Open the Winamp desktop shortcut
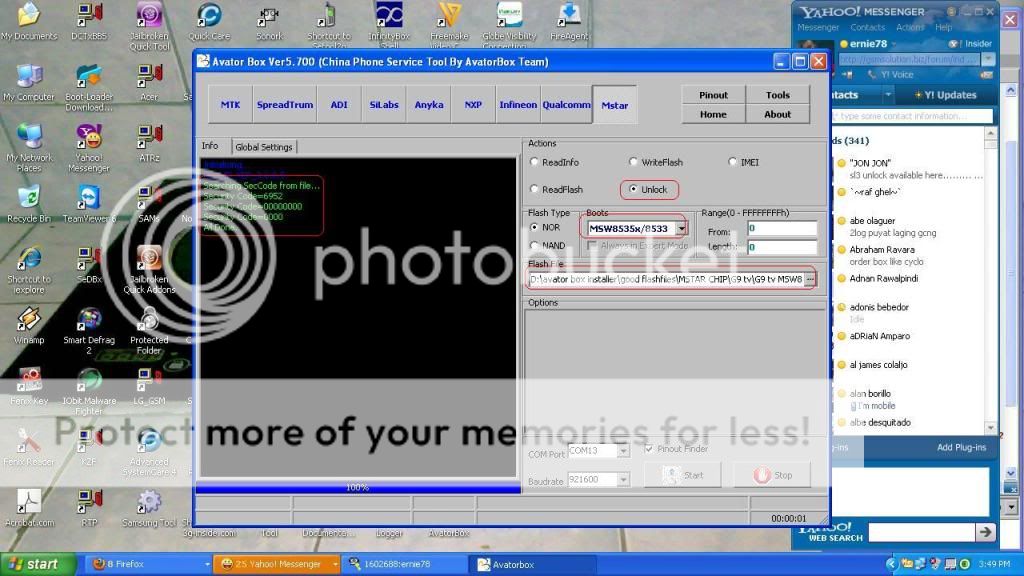This screenshot has height=576, width=1024. point(29,320)
